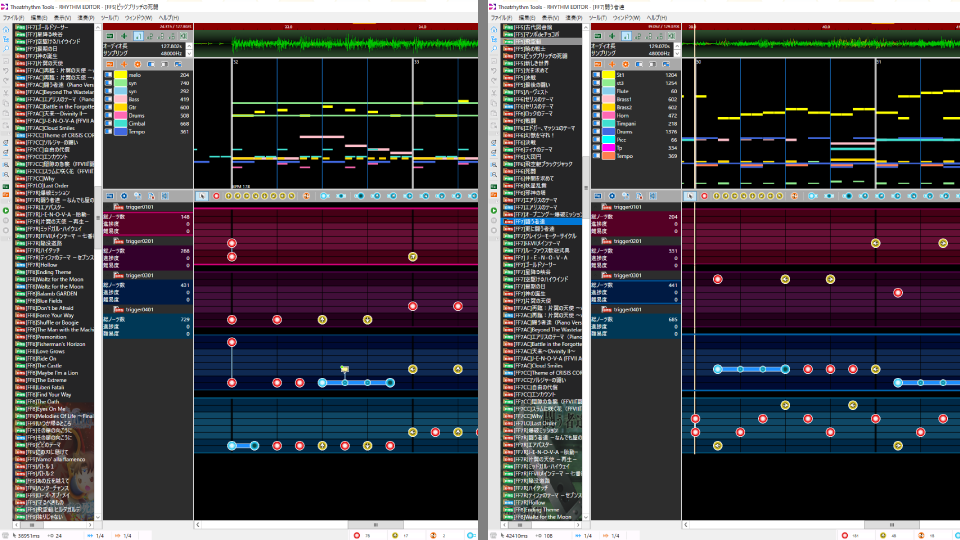
Task: Choose orange multi-arrow note tool, right window
Action: click(x=795, y=196)
